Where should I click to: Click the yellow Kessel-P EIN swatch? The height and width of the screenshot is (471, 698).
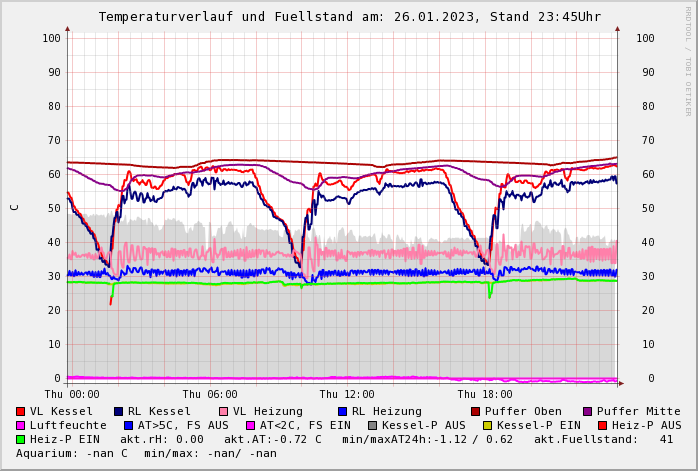tap(488, 425)
